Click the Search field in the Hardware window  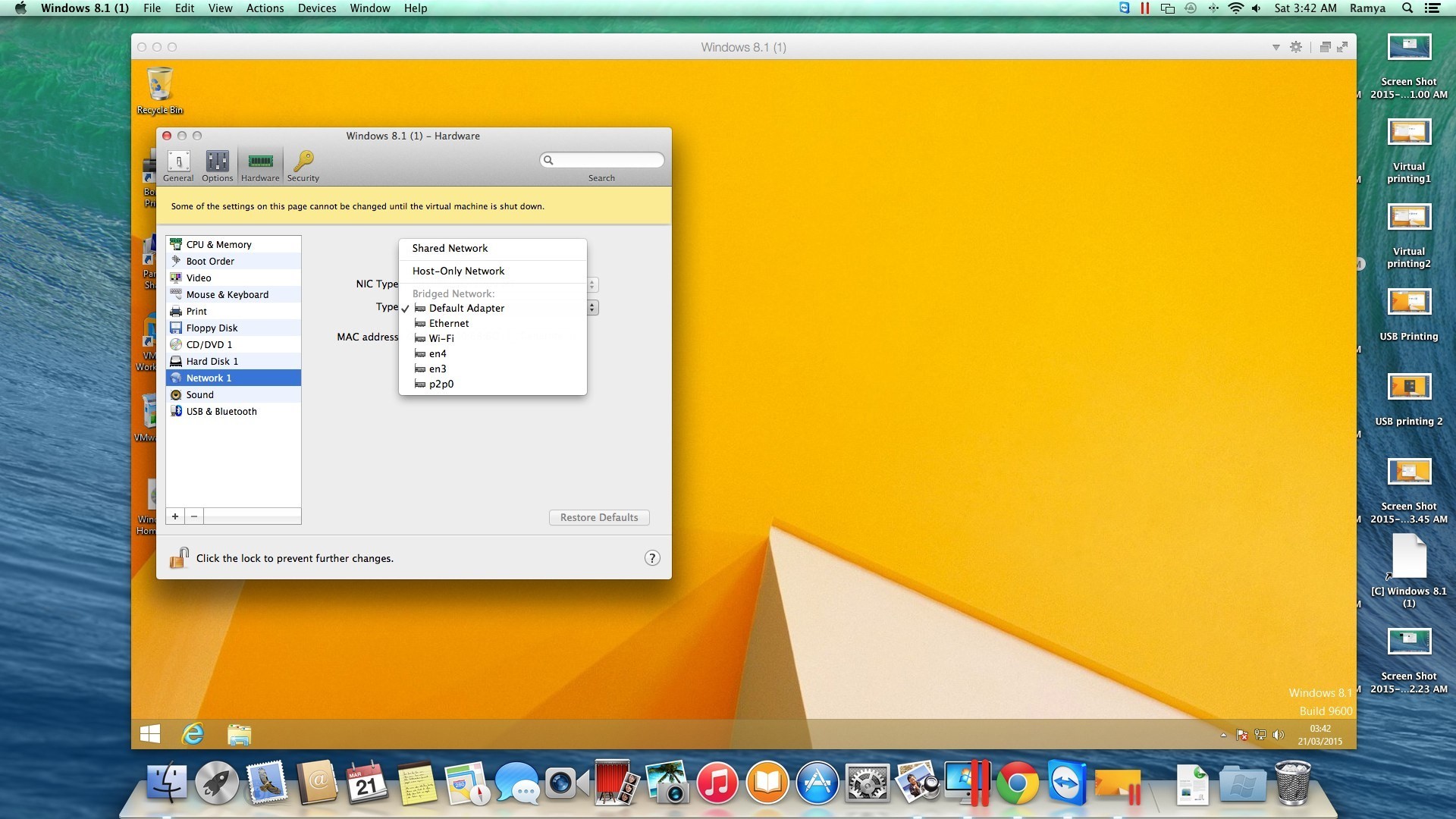pyautogui.click(x=601, y=160)
